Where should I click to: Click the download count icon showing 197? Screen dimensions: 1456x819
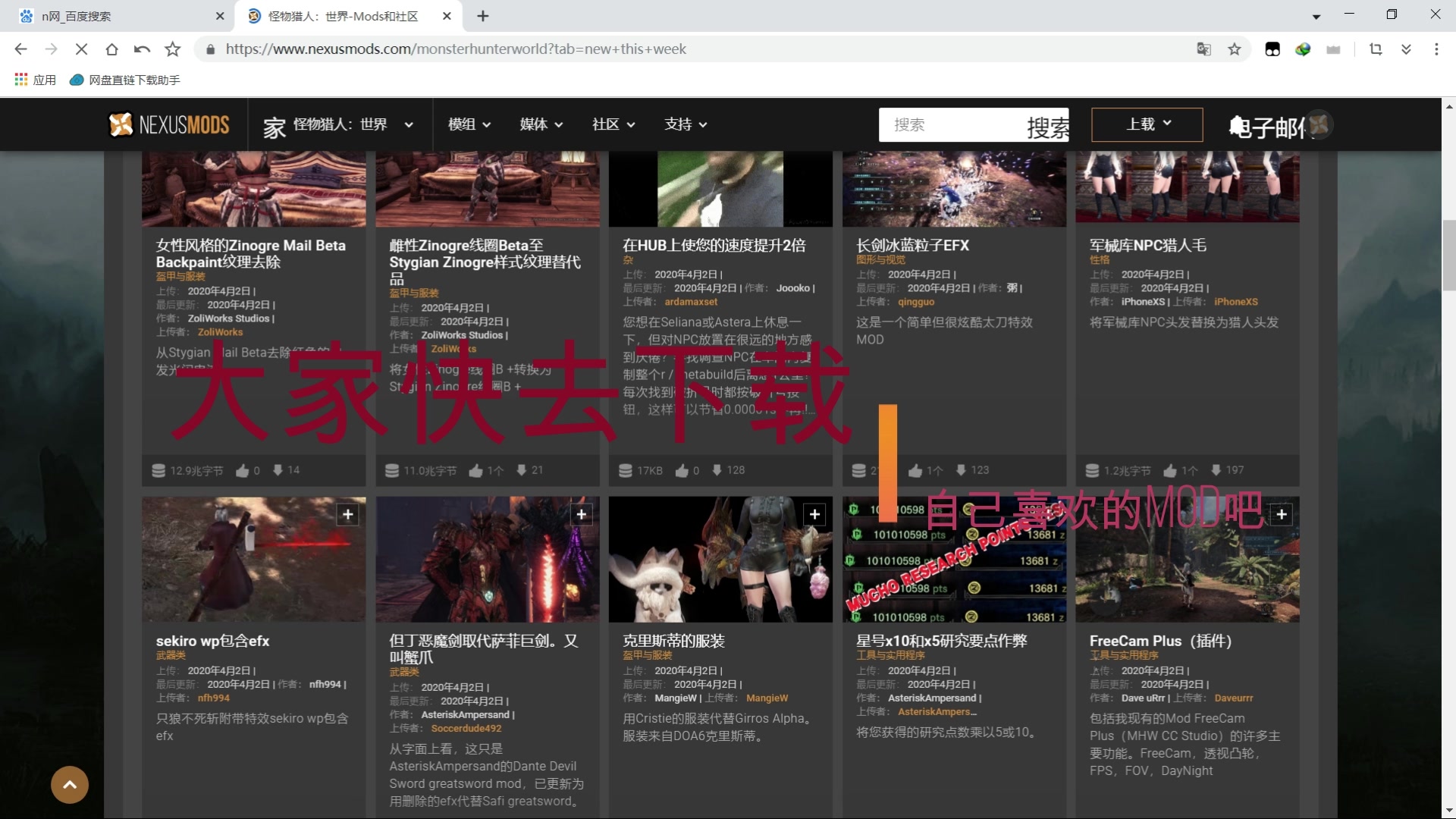pos(1216,470)
